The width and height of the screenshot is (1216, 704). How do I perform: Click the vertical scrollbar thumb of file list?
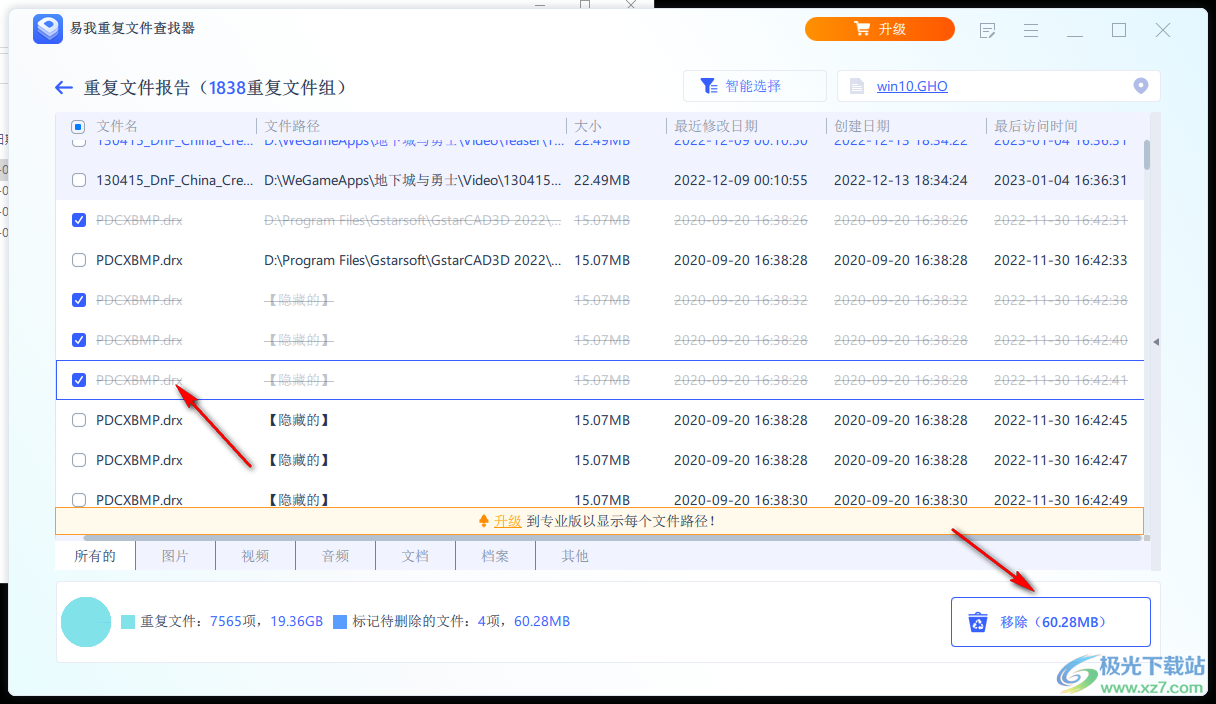click(x=1146, y=154)
